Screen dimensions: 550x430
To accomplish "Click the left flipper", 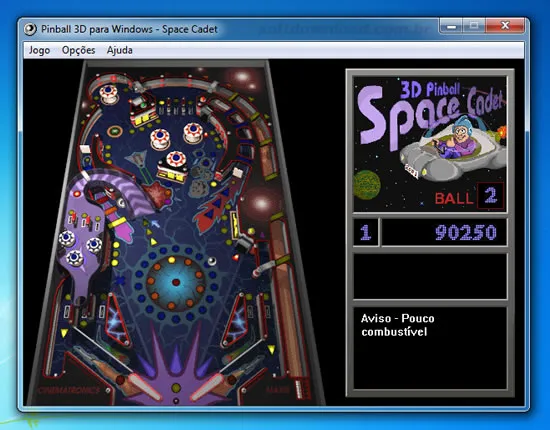I will coord(144,386).
